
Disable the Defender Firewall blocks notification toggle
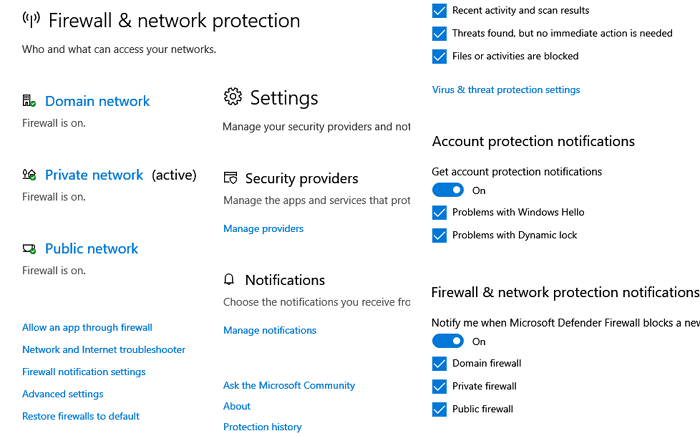(x=448, y=341)
